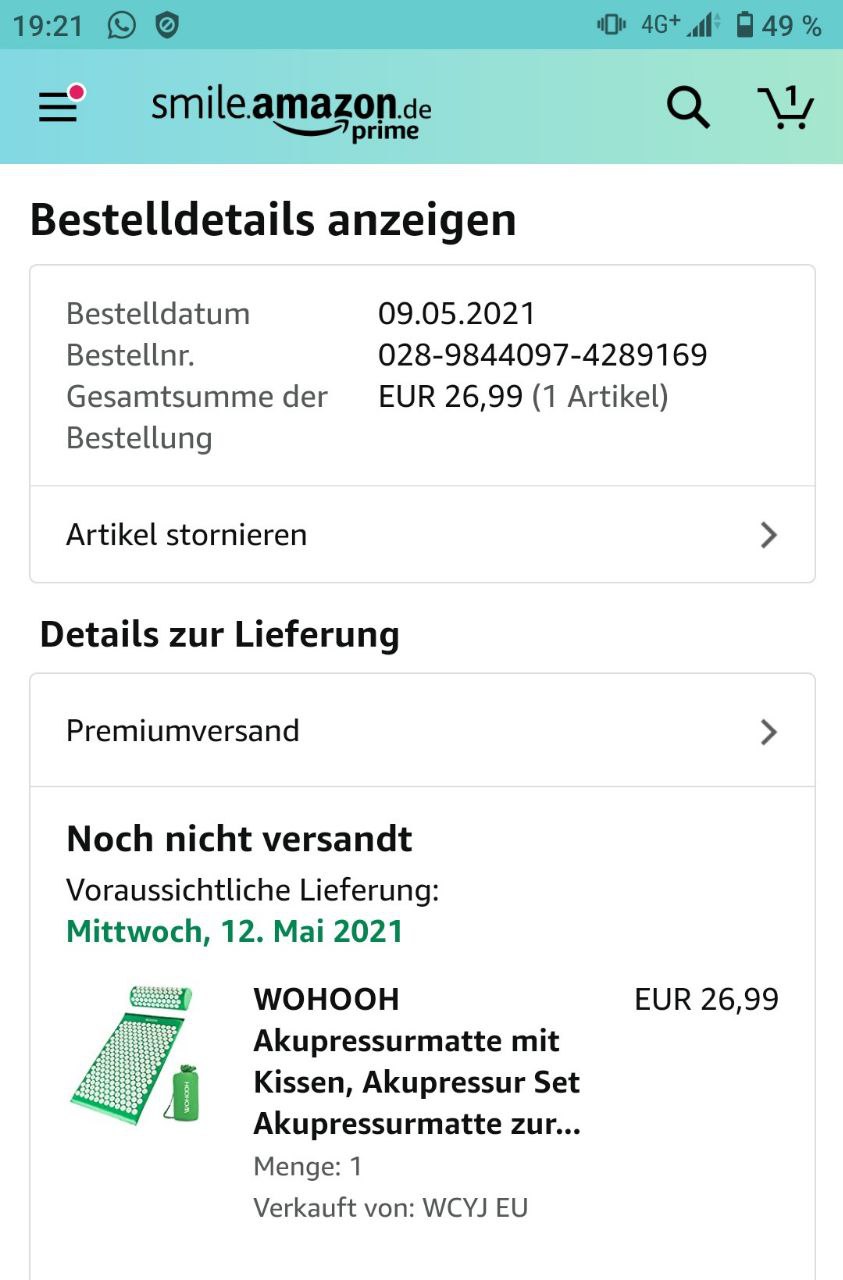Open the hamburger navigation menu
The width and height of the screenshot is (843, 1280).
(x=58, y=106)
